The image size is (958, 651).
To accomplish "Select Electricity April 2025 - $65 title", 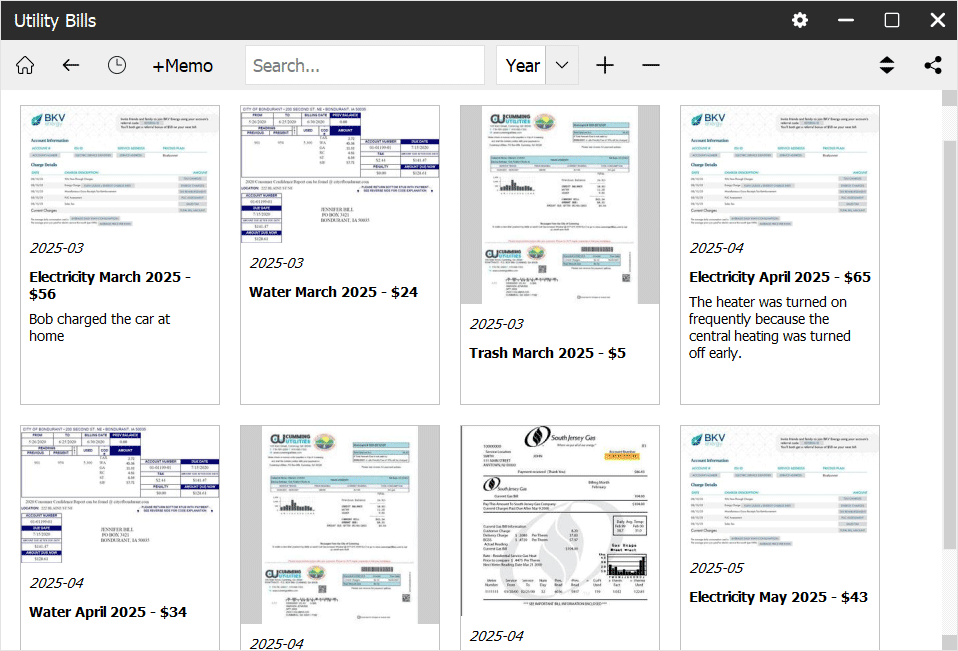I will (x=779, y=277).
